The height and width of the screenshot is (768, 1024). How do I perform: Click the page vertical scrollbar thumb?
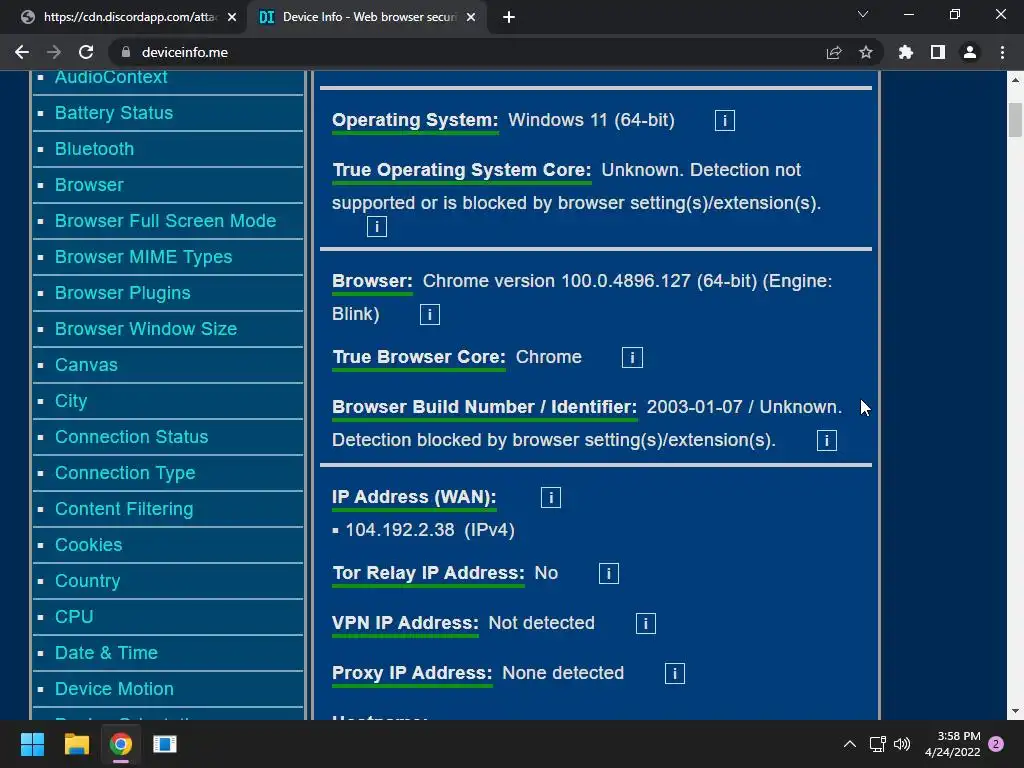(x=1015, y=120)
